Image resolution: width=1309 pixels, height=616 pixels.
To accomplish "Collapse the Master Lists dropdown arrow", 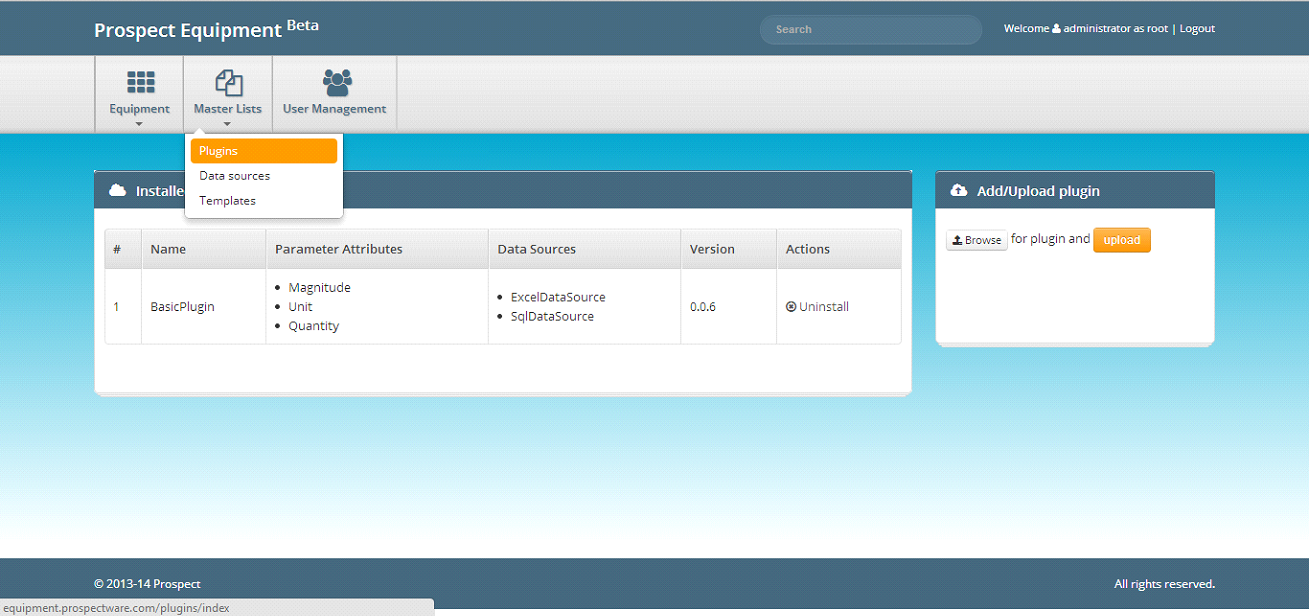I will pos(227,124).
